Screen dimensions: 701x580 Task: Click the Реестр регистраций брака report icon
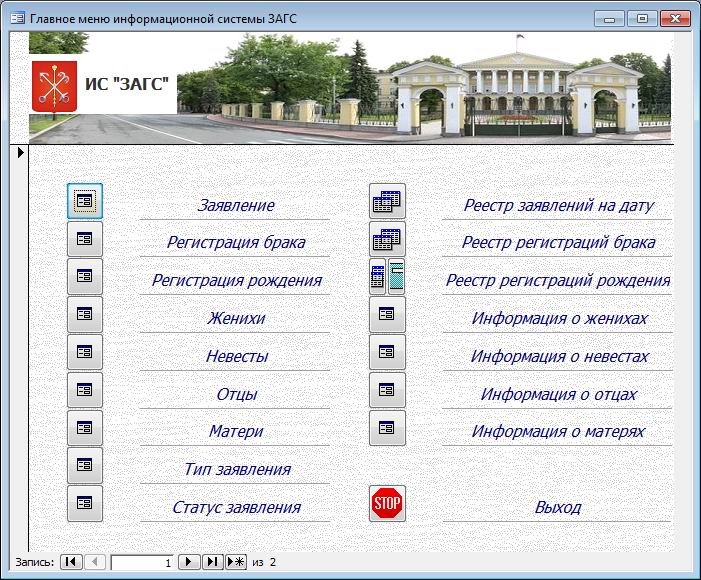click(387, 240)
